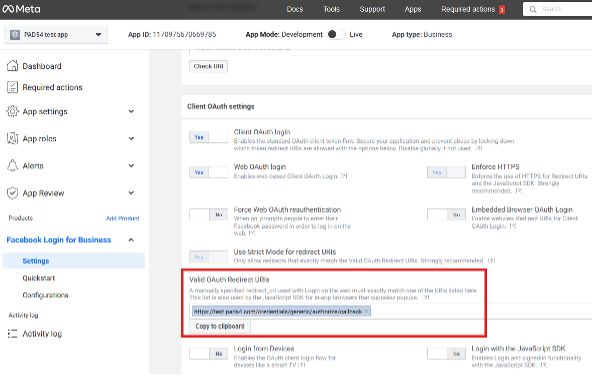Toggle Embedded Browser OAuth Login switch
This screenshot has height=376, width=592.
tap(446, 214)
